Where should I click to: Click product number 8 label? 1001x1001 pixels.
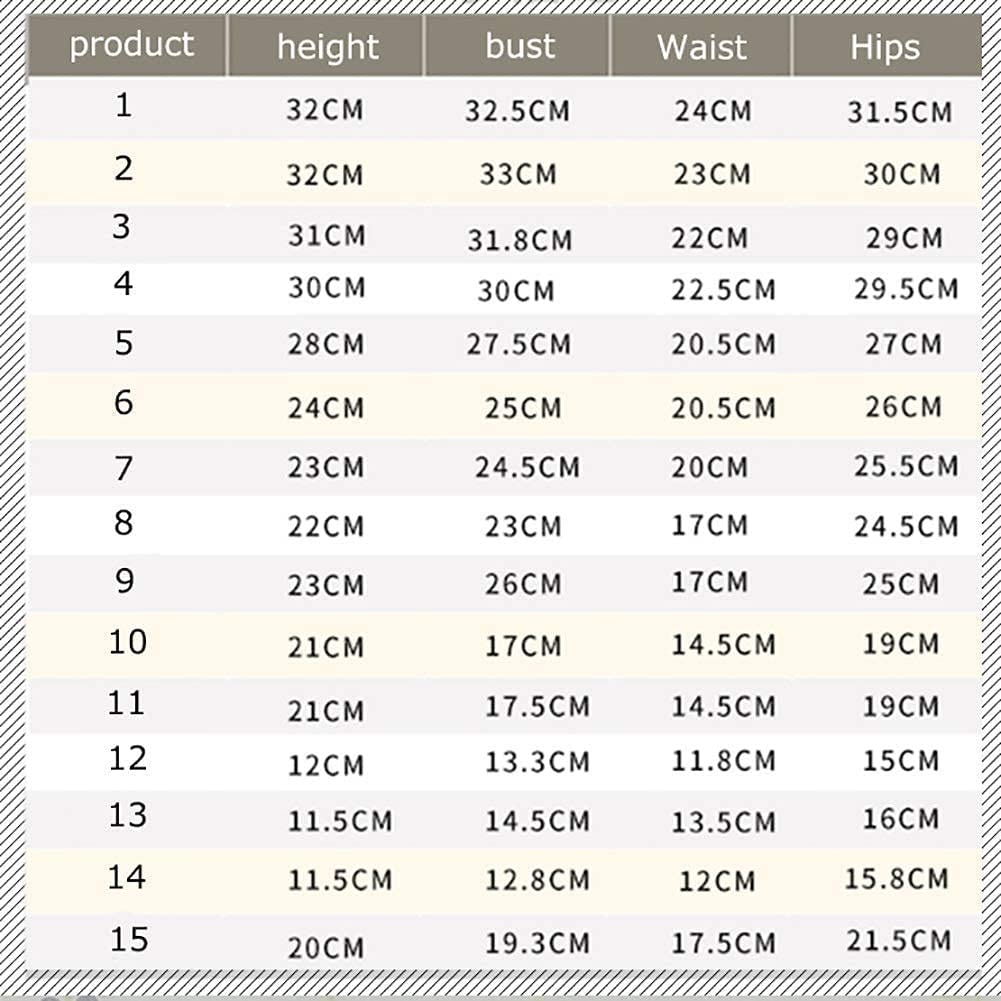124,523
